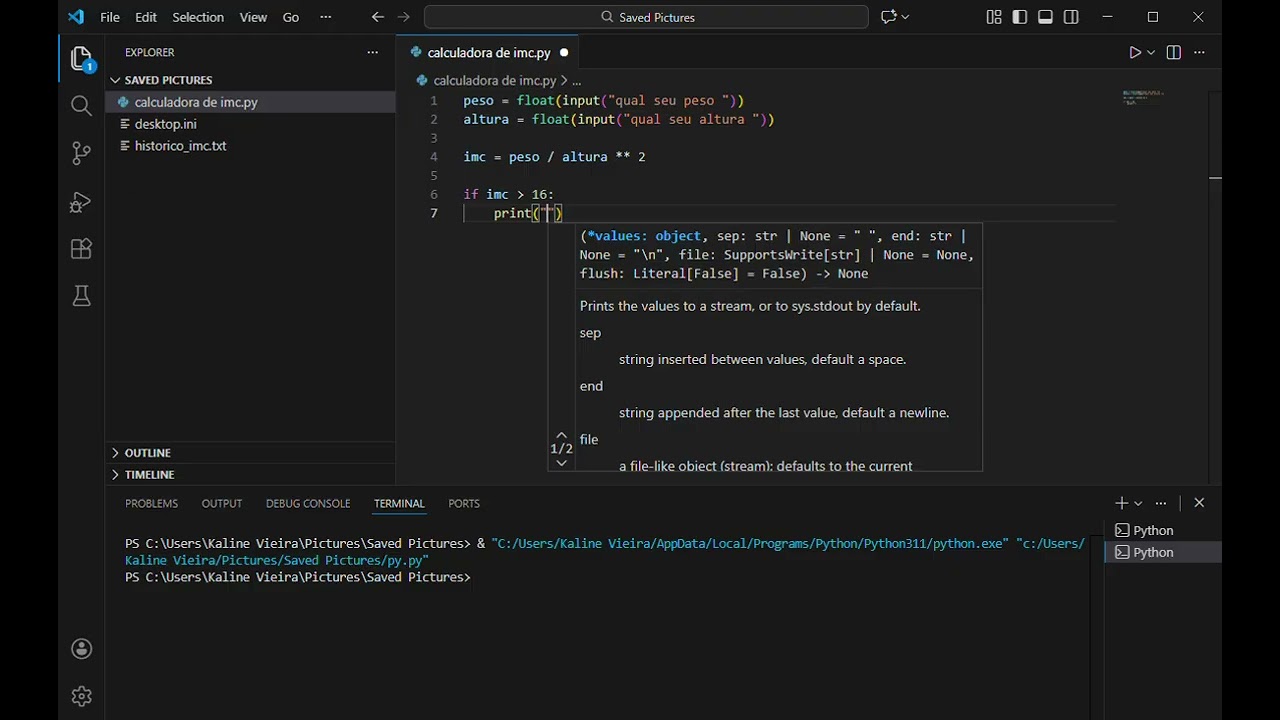Open the File menu
Viewport: 1280px width, 720px height.
coord(110,17)
